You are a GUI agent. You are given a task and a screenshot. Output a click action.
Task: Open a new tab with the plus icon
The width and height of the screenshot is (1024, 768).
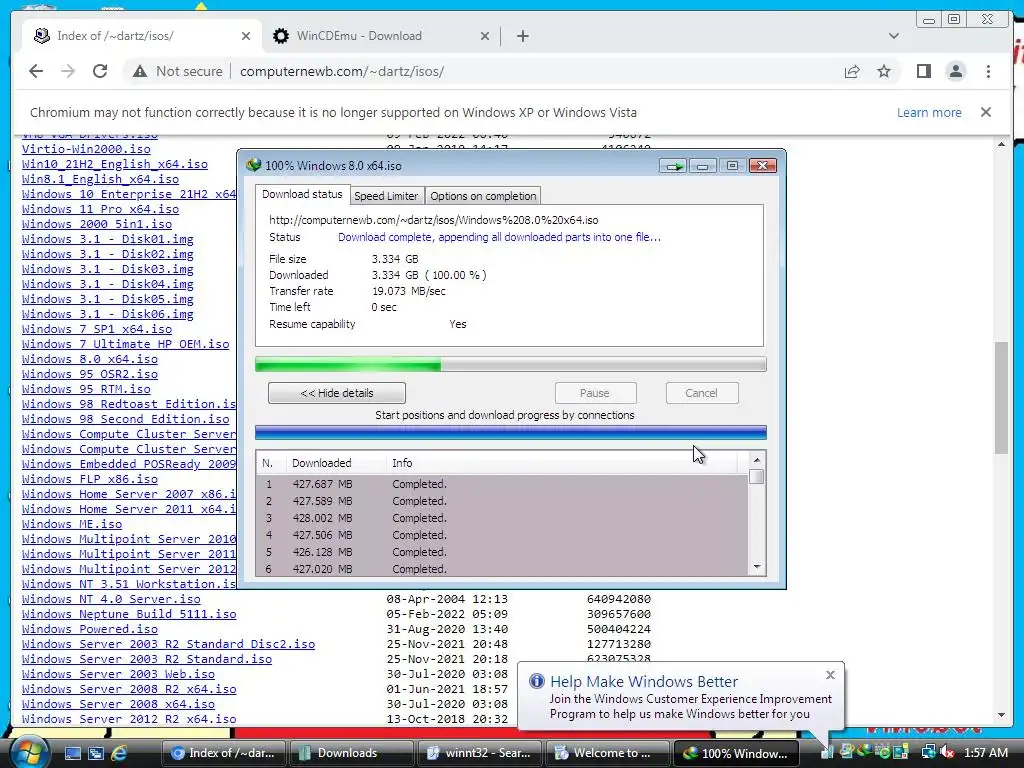[522, 36]
